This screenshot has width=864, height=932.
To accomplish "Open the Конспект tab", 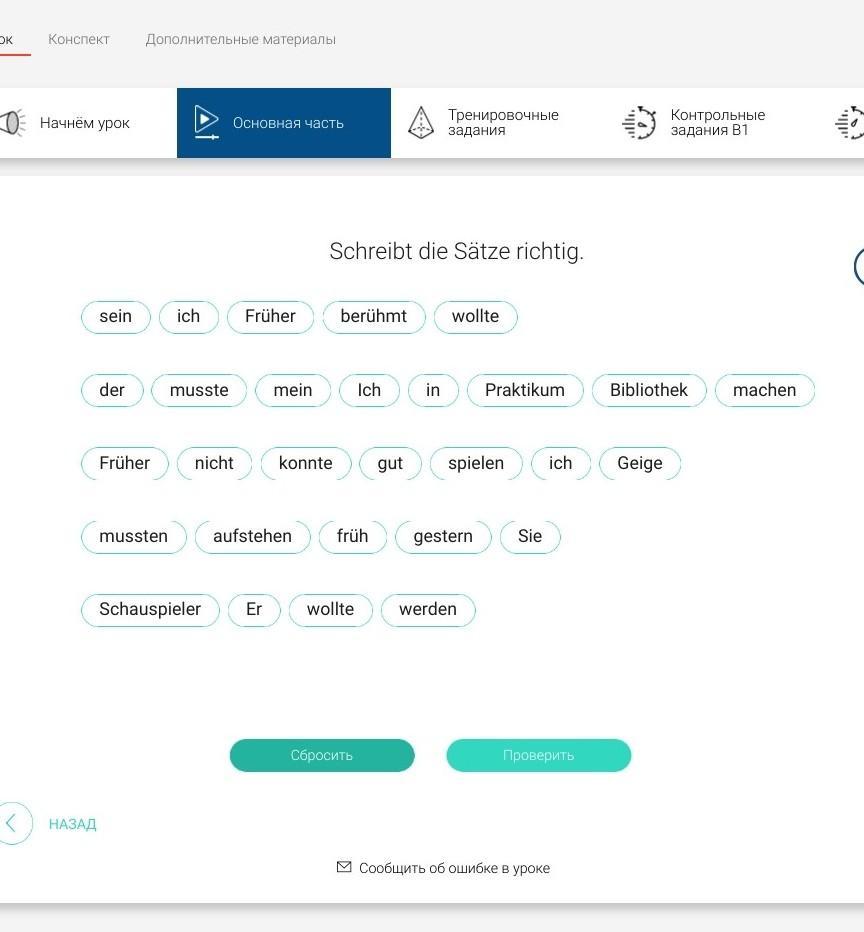I will [x=78, y=39].
